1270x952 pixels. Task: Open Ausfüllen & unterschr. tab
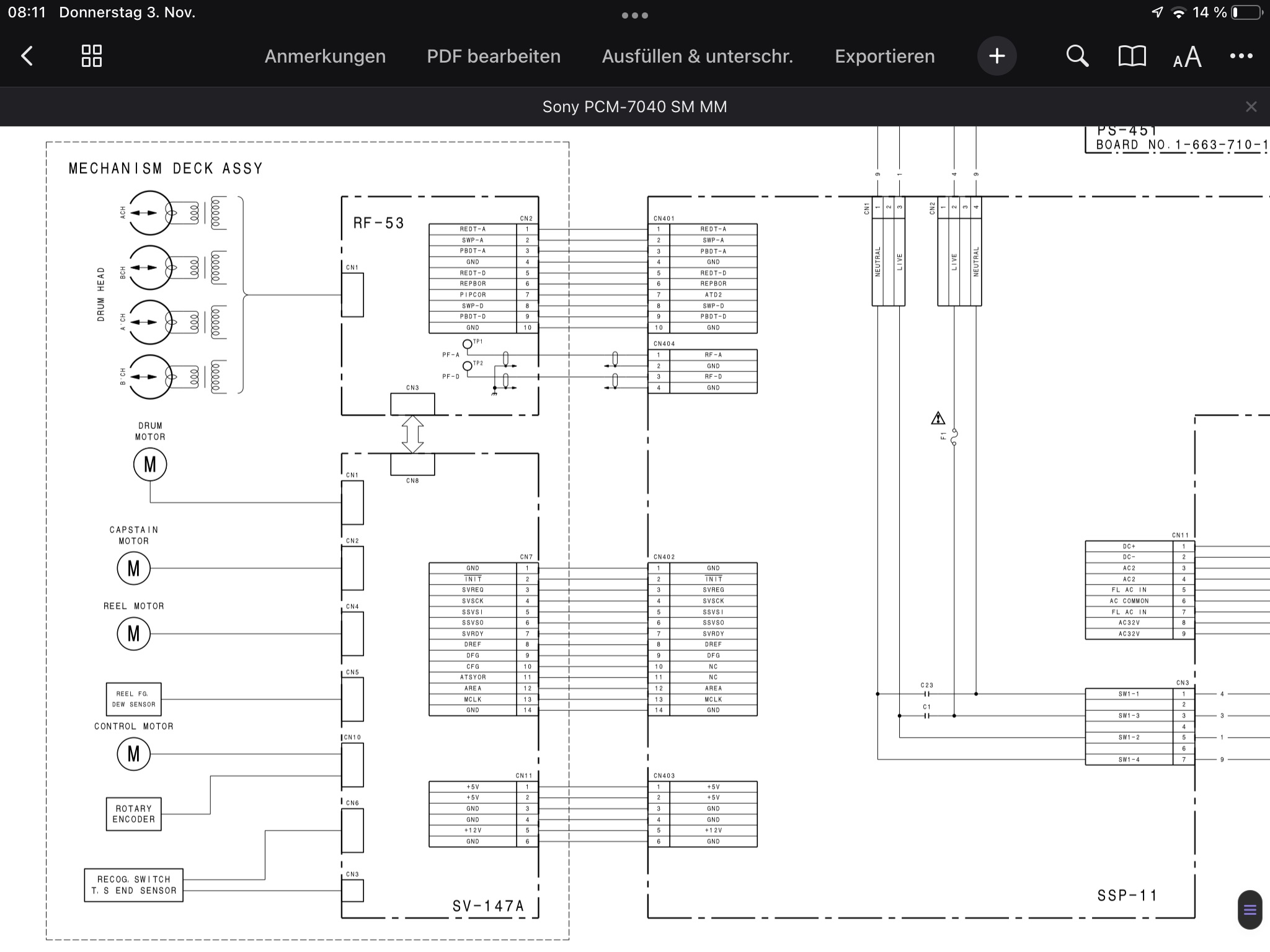697,56
